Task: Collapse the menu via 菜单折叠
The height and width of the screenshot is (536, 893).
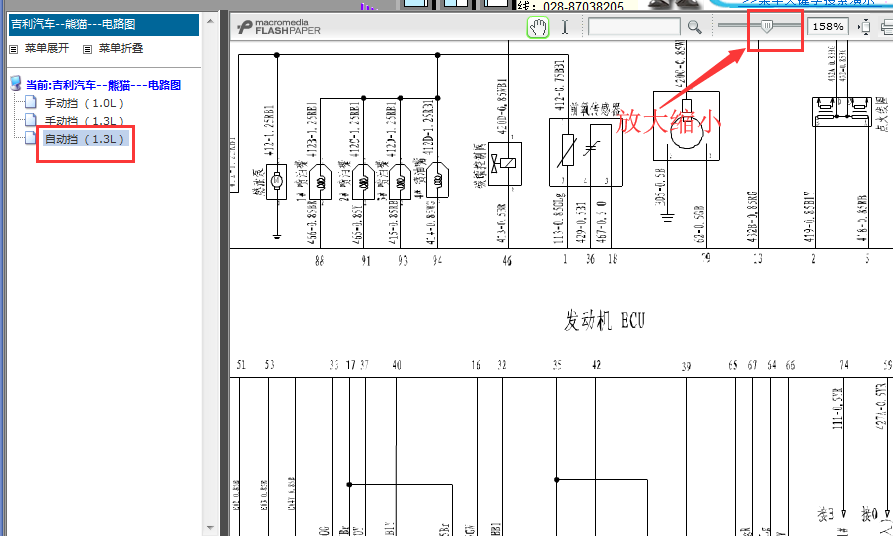Action: (x=121, y=48)
